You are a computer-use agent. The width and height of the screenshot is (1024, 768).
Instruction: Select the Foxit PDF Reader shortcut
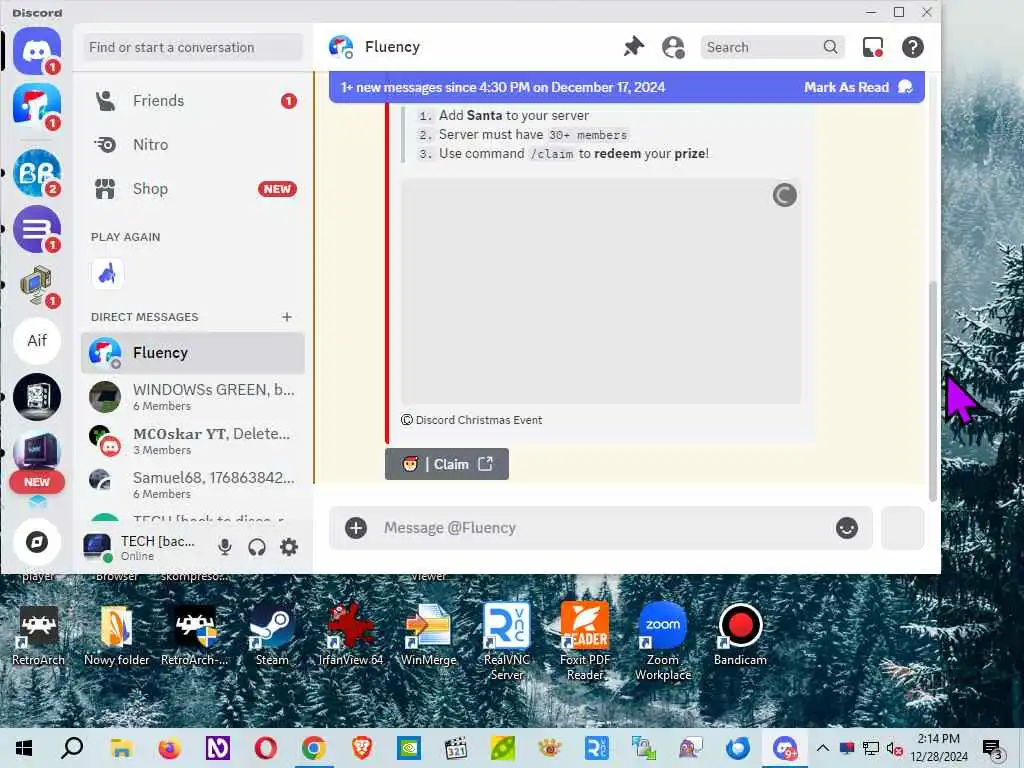click(x=584, y=641)
